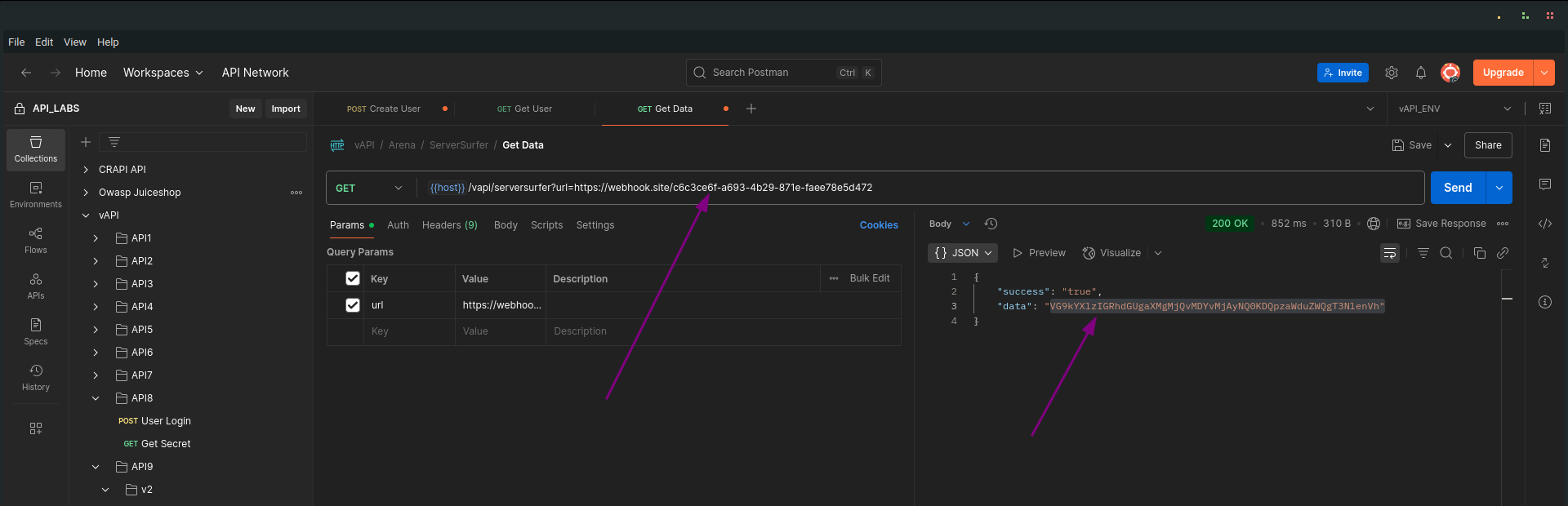Search within the response body
Image resolution: width=1568 pixels, height=506 pixels.
1446,253
